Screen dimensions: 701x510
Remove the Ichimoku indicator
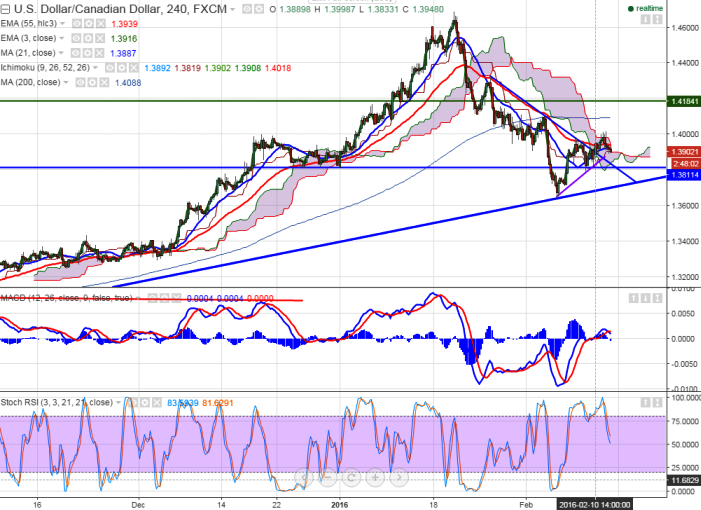click(134, 68)
